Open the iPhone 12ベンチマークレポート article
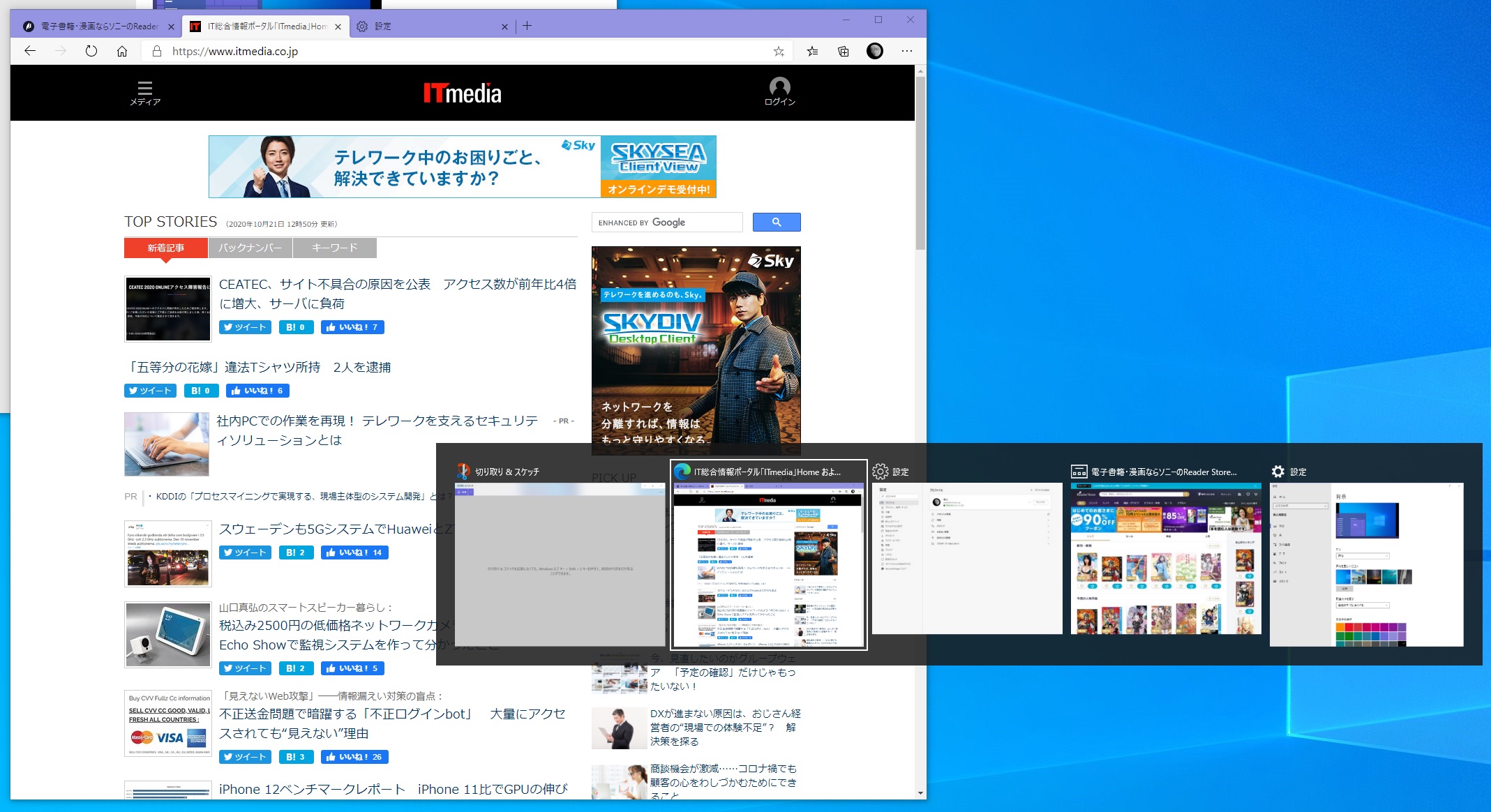Viewport: 1491px width, 812px height. pyautogui.click(x=394, y=789)
